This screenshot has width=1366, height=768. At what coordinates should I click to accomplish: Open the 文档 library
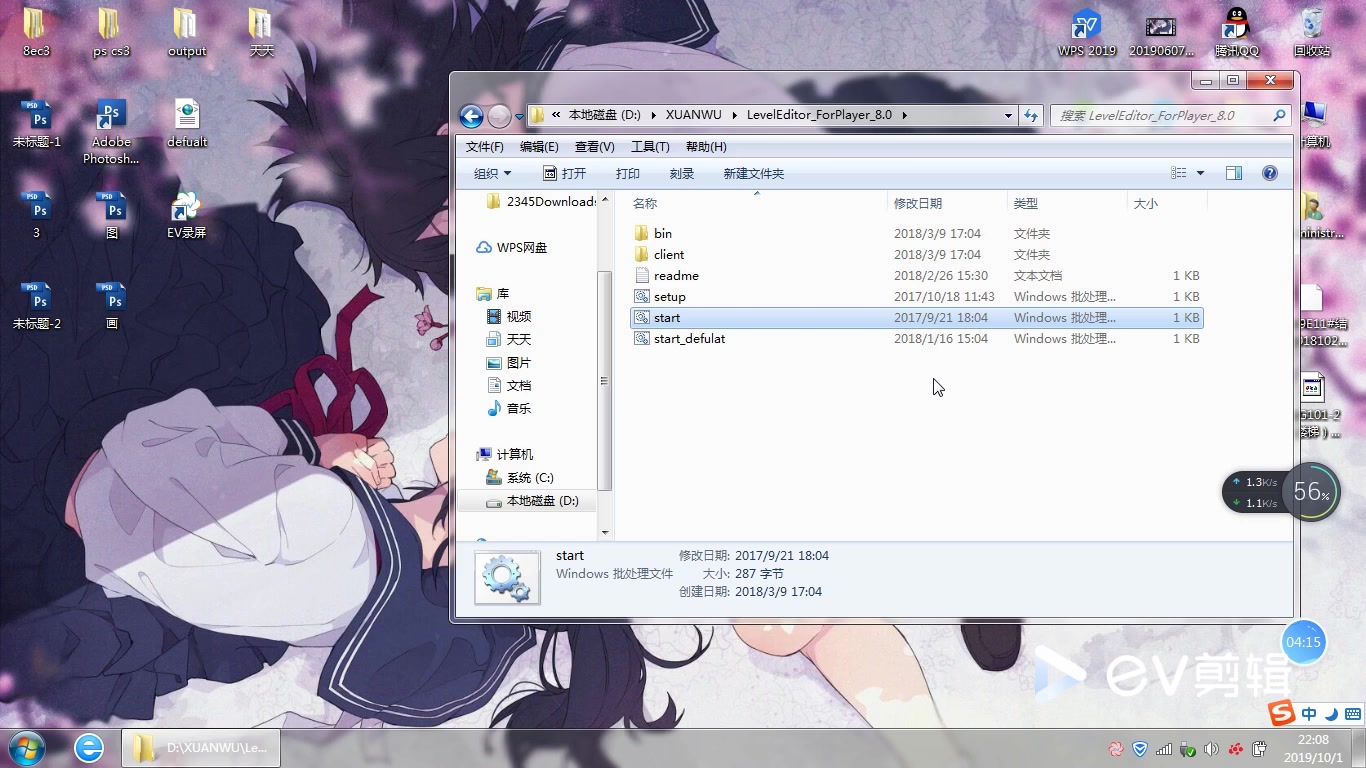[x=509, y=386]
